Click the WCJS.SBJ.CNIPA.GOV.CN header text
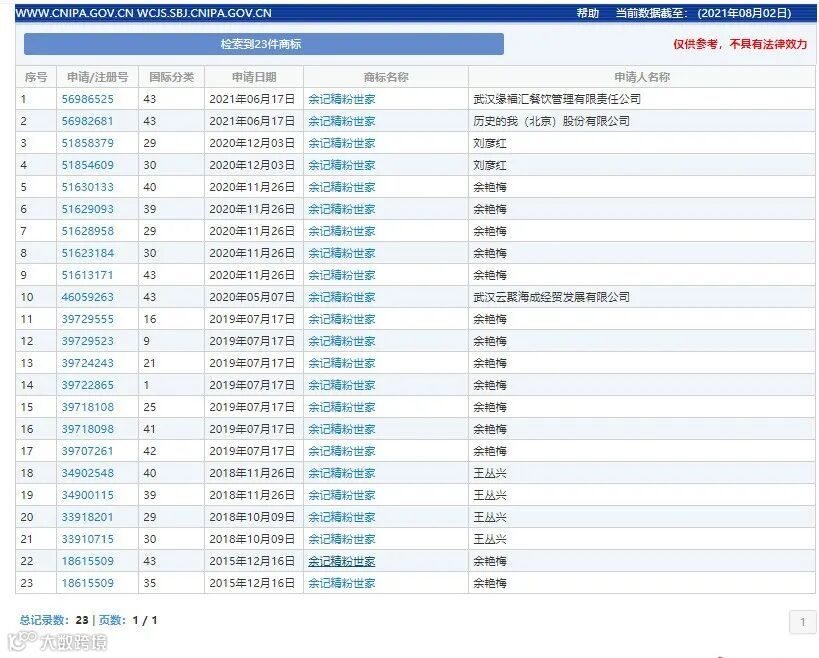The image size is (819, 658). point(204,13)
